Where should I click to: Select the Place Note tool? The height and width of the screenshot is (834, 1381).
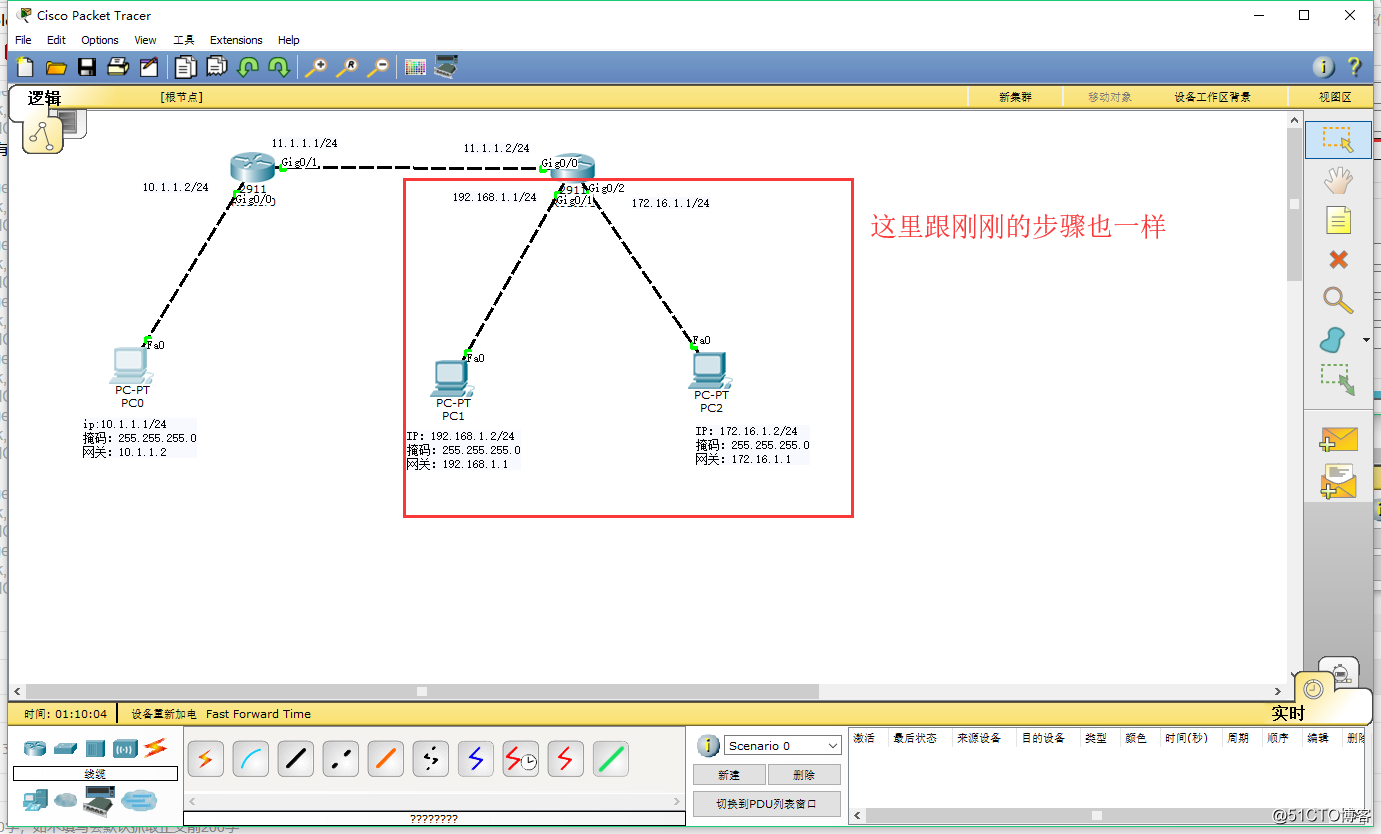click(x=1338, y=220)
